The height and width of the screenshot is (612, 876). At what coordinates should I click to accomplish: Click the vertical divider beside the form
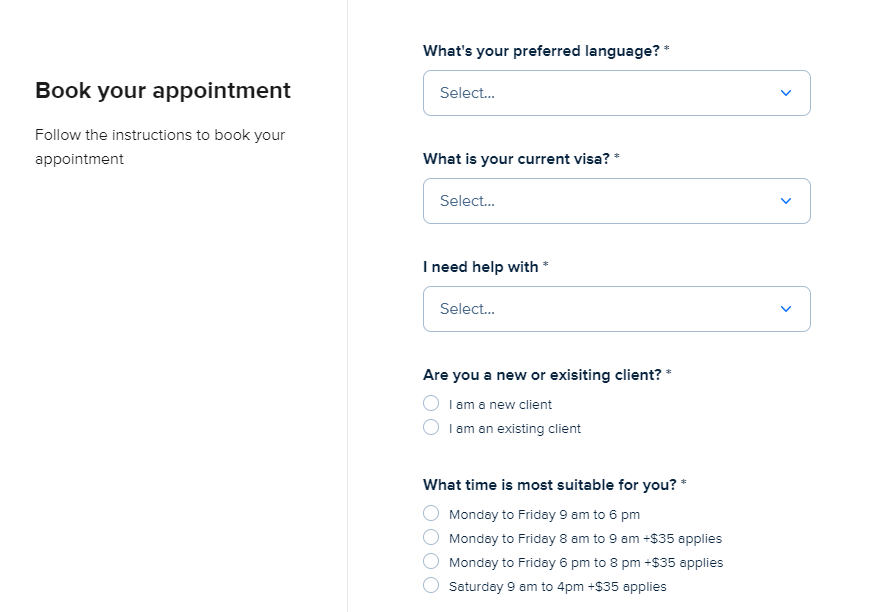click(x=347, y=300)
